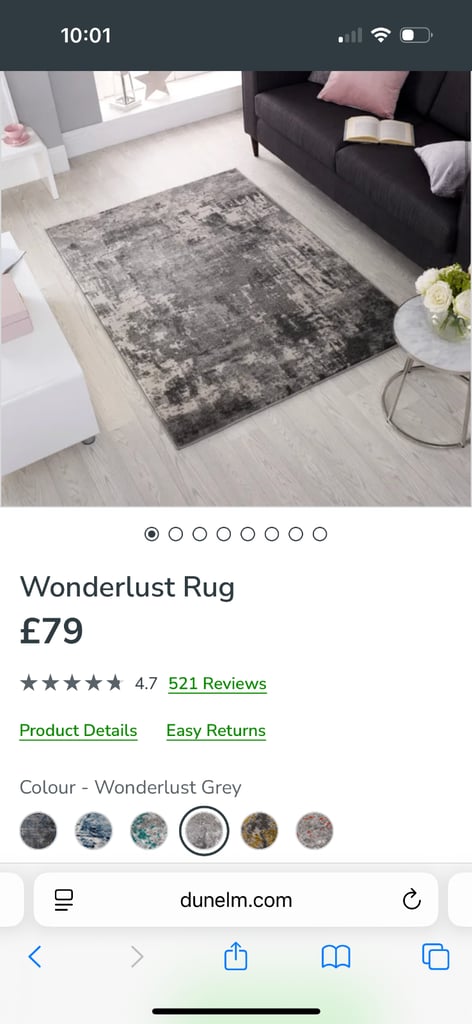
Task: Choose the ochre yellow colour swatch
Action: click(259, 831)
